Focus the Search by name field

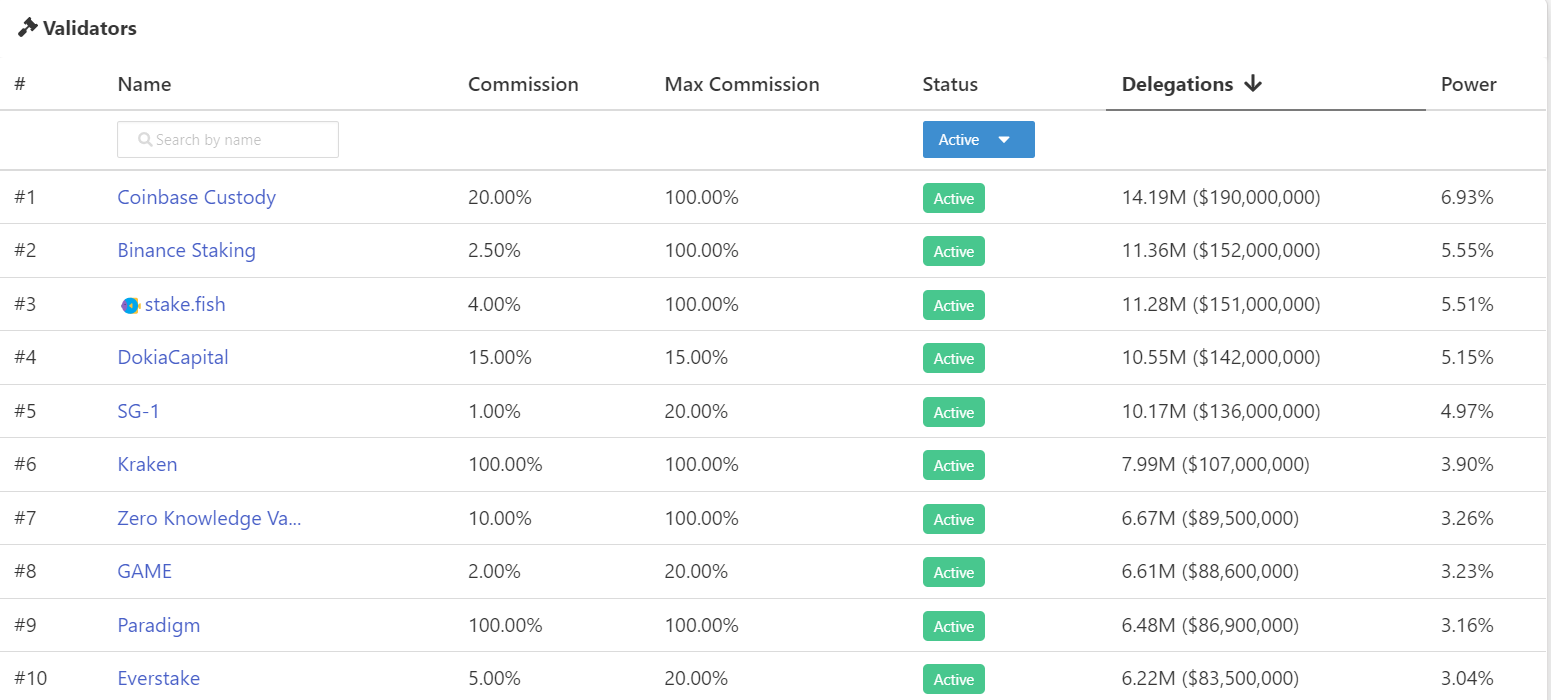tap(228, 140)
